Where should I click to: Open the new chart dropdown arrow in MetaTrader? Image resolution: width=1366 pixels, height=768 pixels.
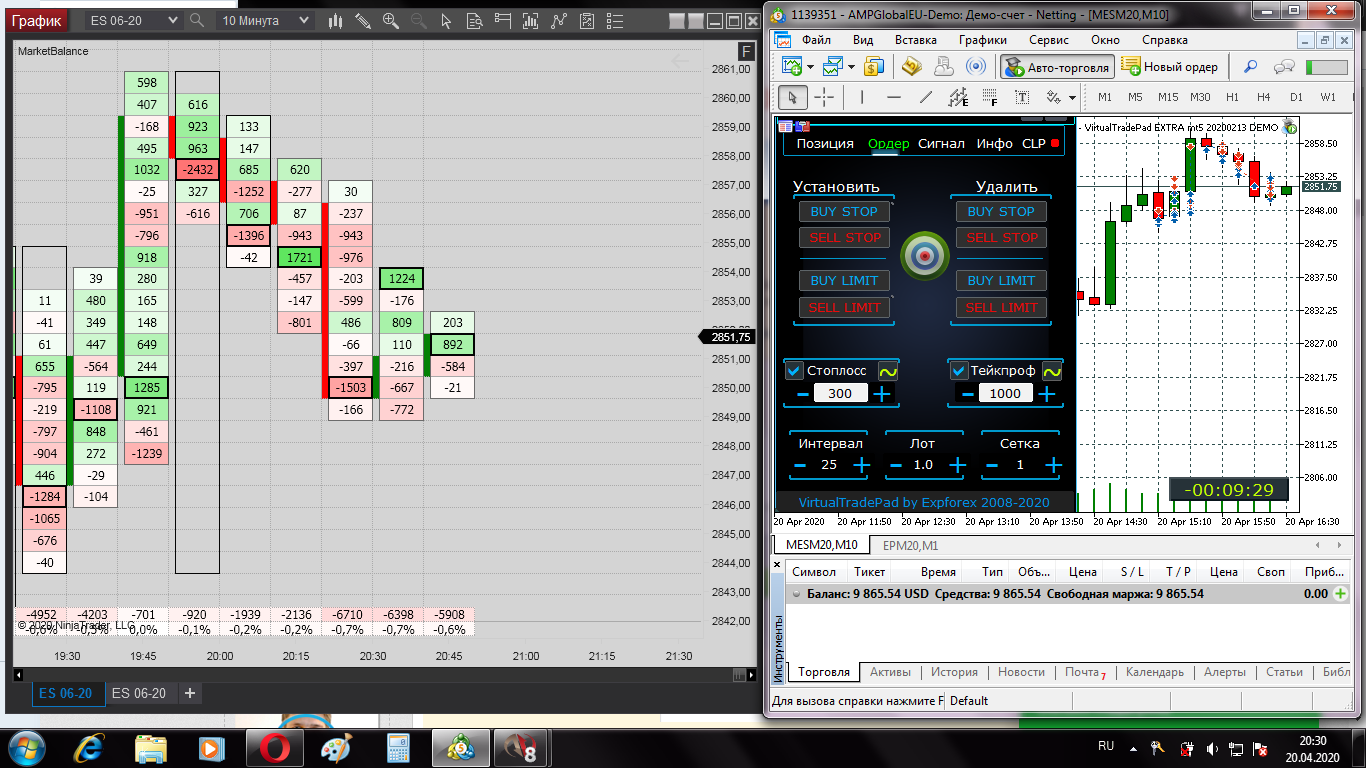[810, 67]
